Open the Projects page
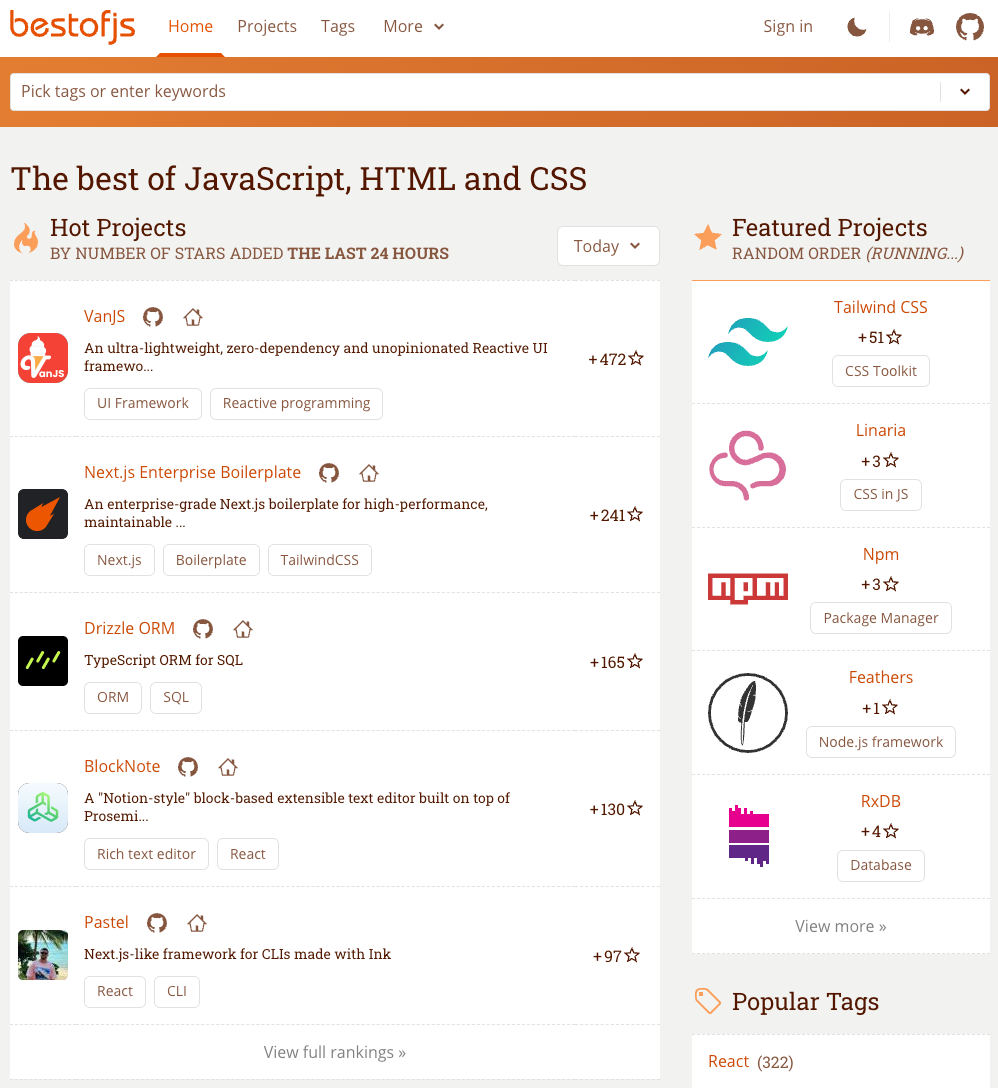This screenshot has height=1088, width=998. pos(267,26)
